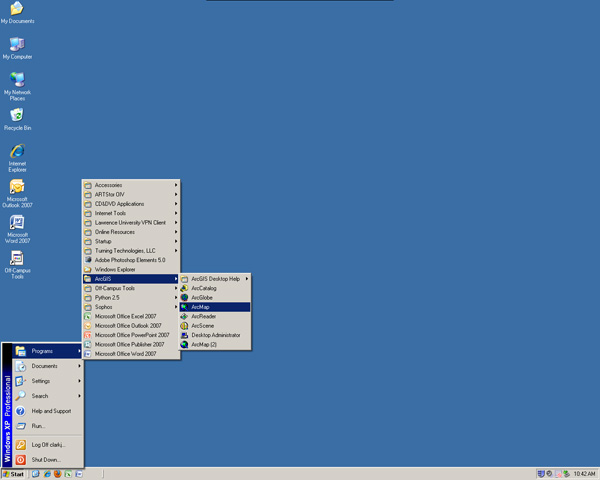Click the round gray tray icon
The image size is (600, 480).
pyautogui.click(x=549, y=474)
